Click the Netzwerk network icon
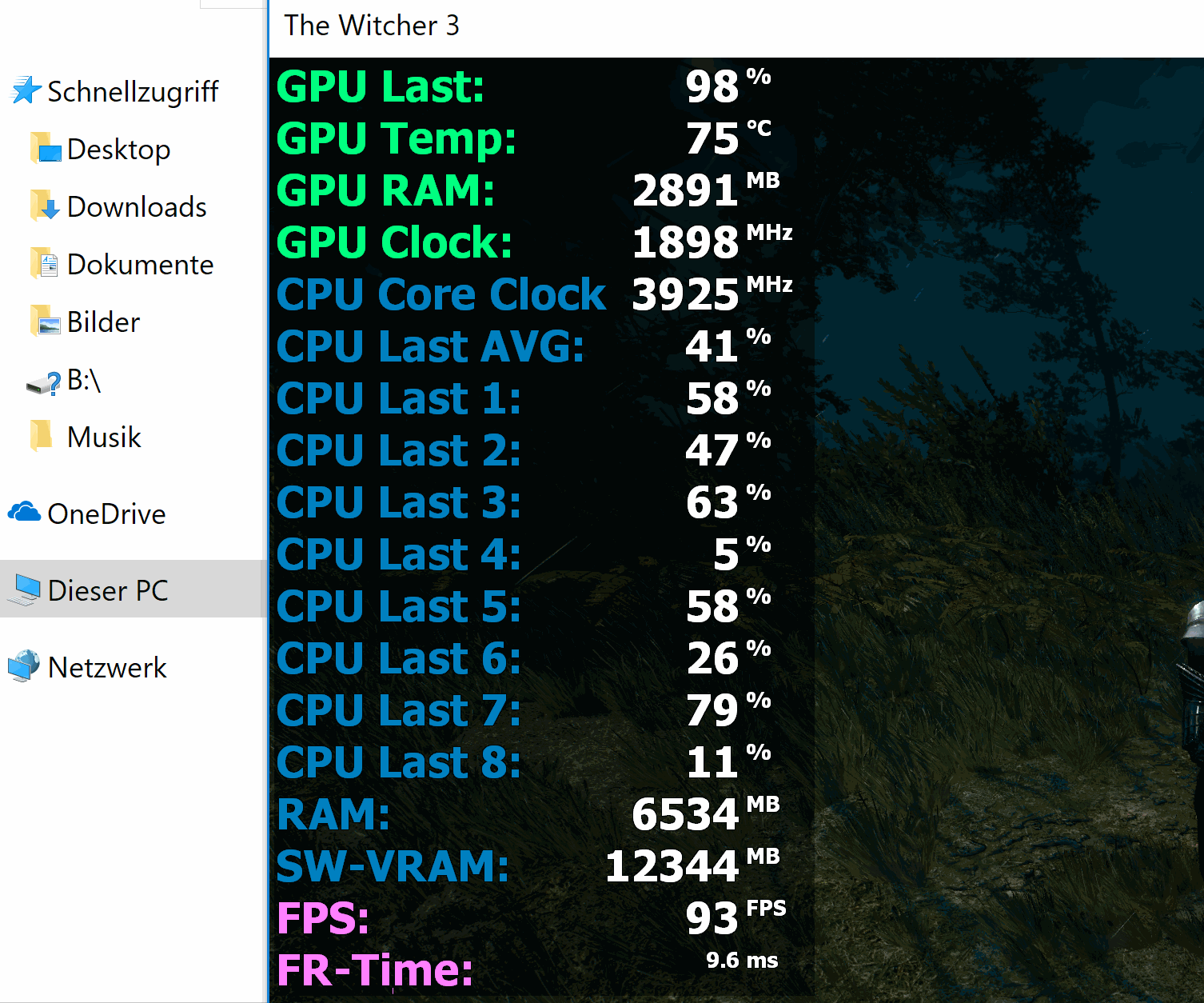This screenshot has height=1003, width=1204. (x=24, y=667)
